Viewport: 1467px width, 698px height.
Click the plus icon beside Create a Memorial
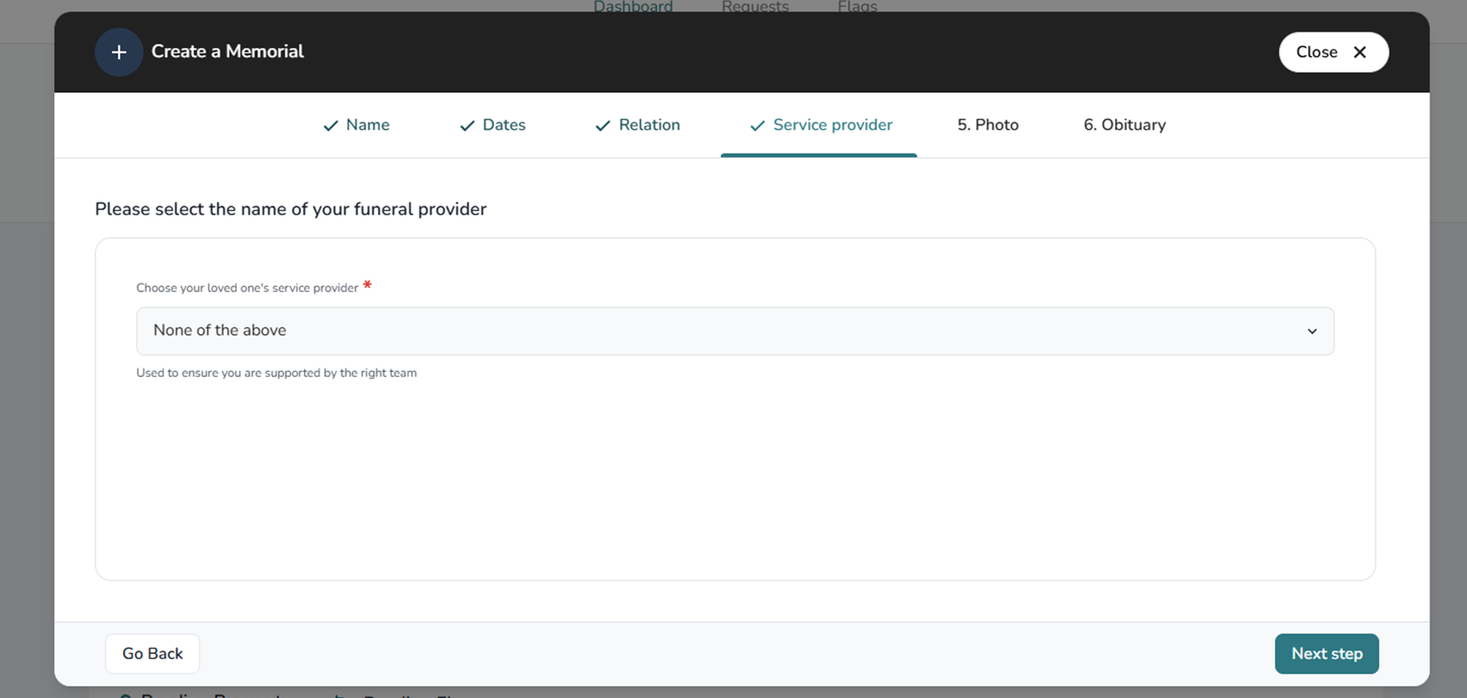(118, 52)
